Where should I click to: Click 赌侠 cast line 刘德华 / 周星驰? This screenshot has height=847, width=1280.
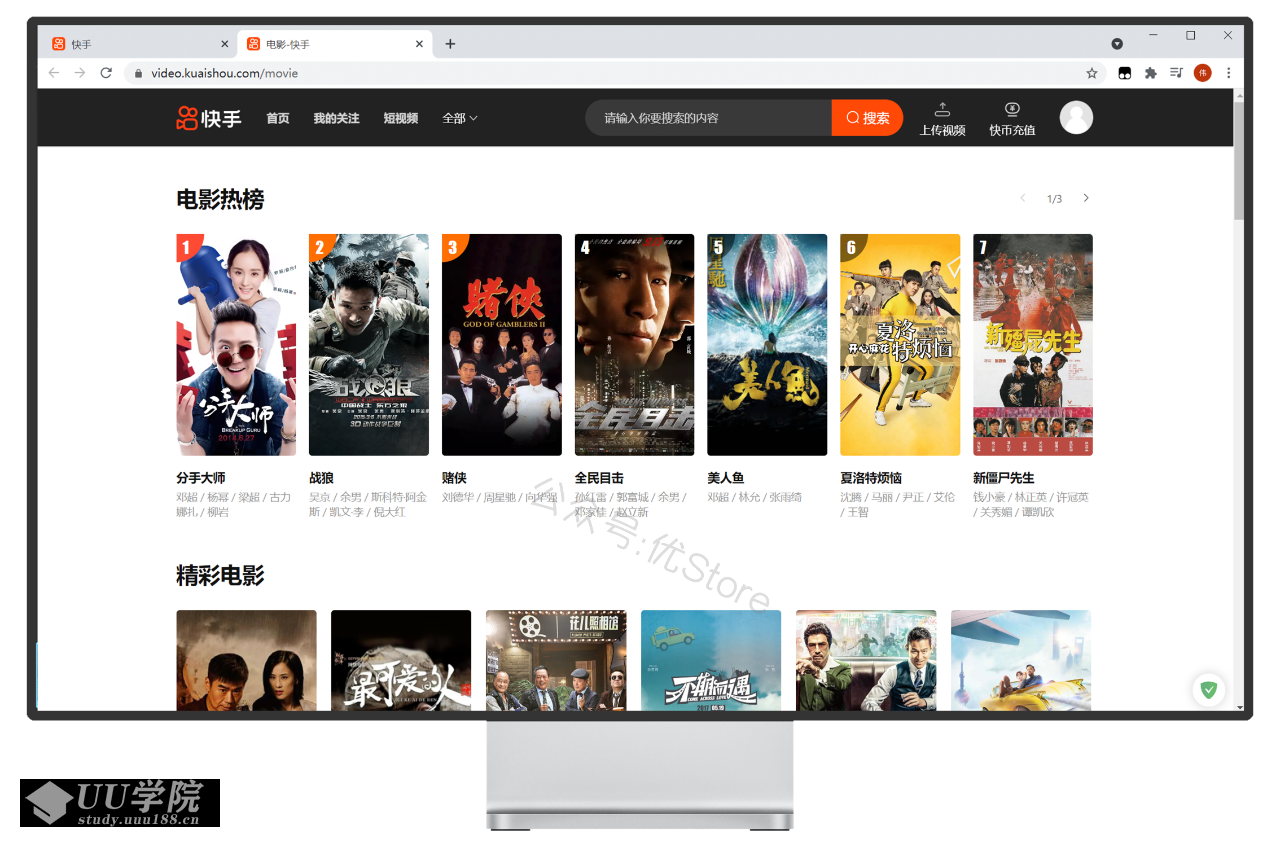tap(500, 497)
